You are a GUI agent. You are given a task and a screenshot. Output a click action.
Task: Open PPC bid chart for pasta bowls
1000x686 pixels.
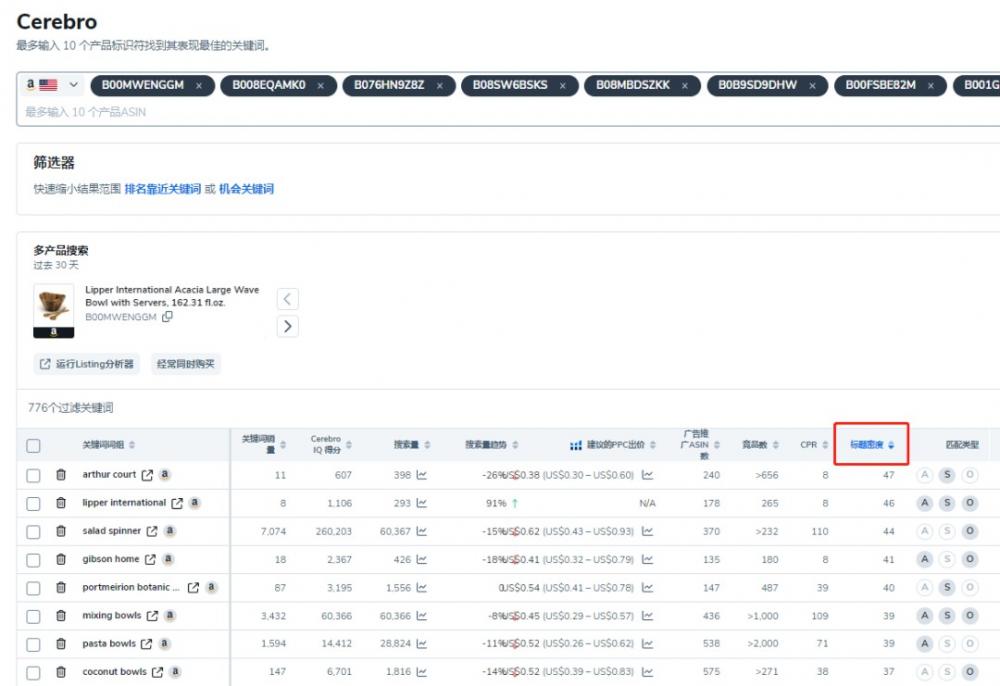[x=647, y=644]
